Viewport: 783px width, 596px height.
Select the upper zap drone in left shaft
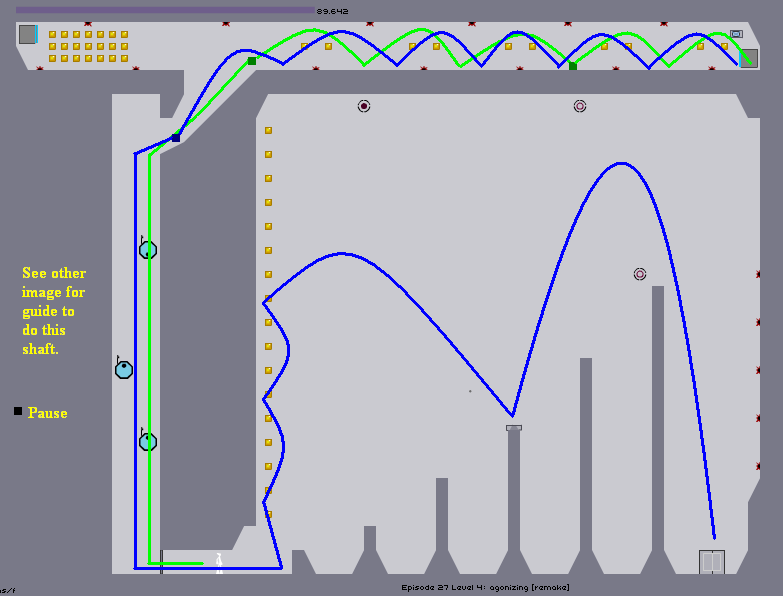(x=148, y=249)
